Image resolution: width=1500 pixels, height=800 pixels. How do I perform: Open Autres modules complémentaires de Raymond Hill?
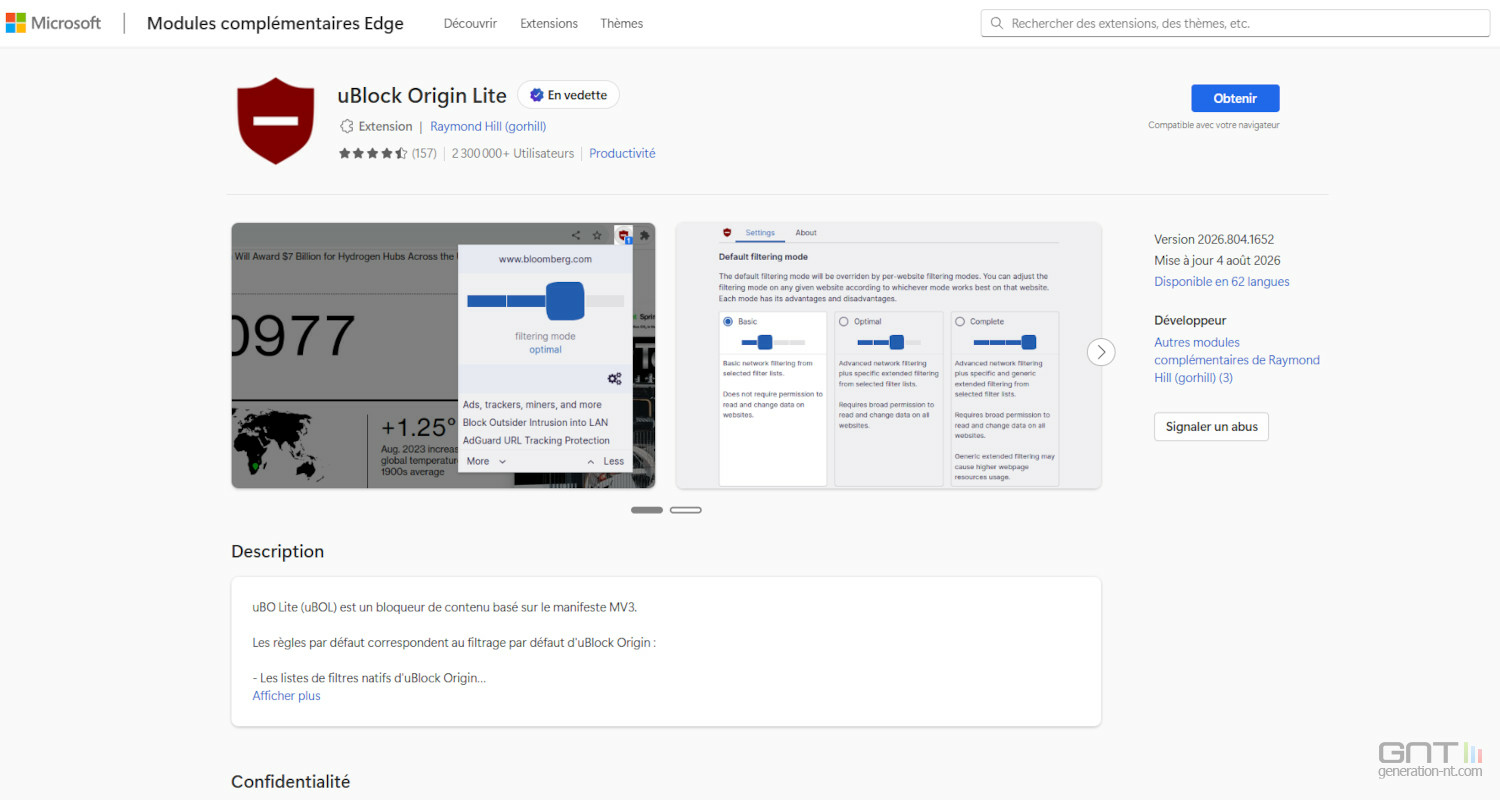point(1237,360)
